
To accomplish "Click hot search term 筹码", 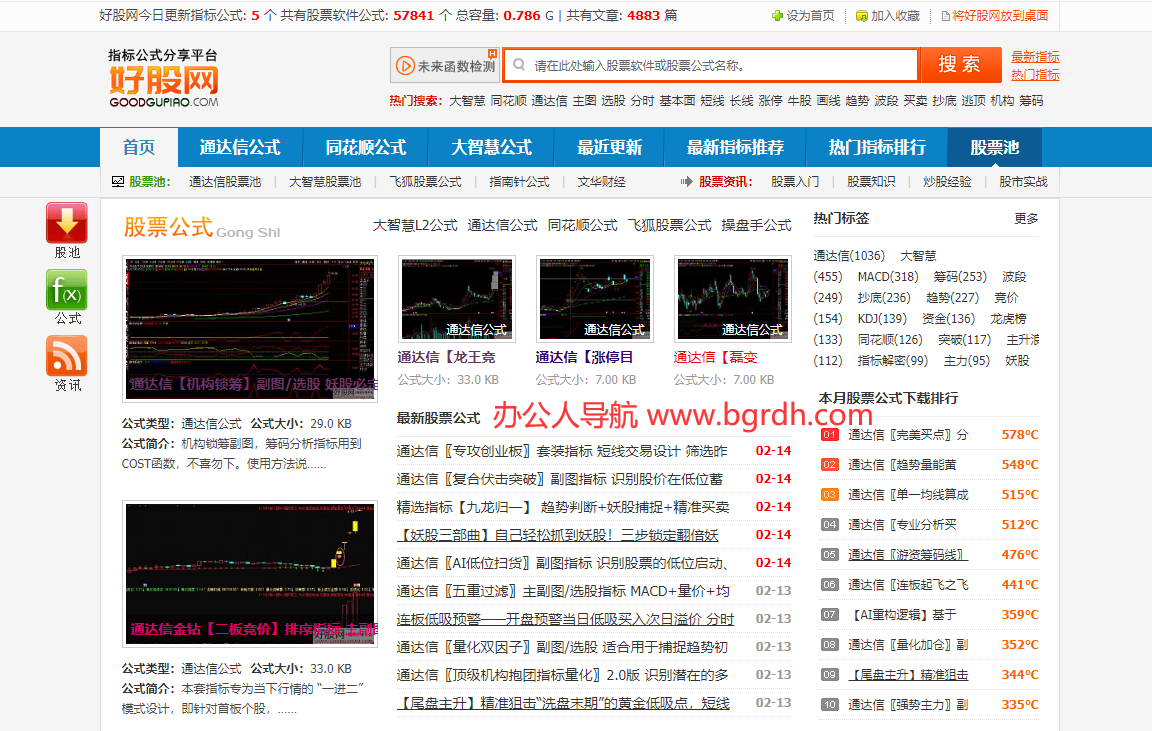I will [1032, 101].
